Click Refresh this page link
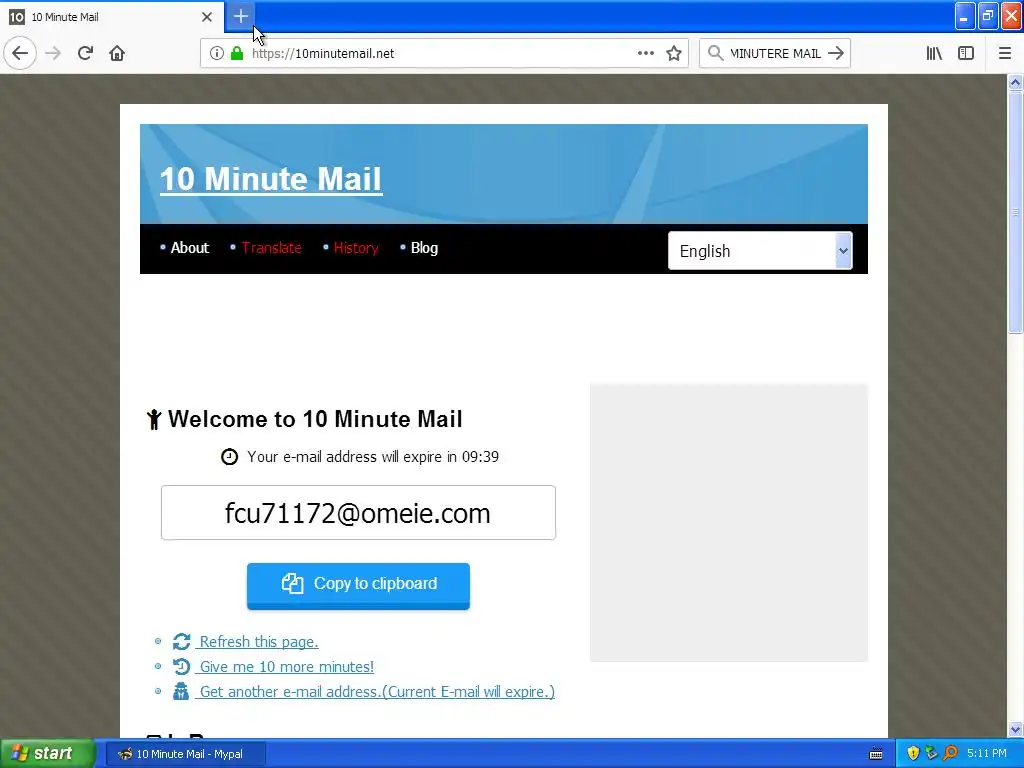This screenshot has height=768, width=1024. pyautogui.click(x=259, y=641)
